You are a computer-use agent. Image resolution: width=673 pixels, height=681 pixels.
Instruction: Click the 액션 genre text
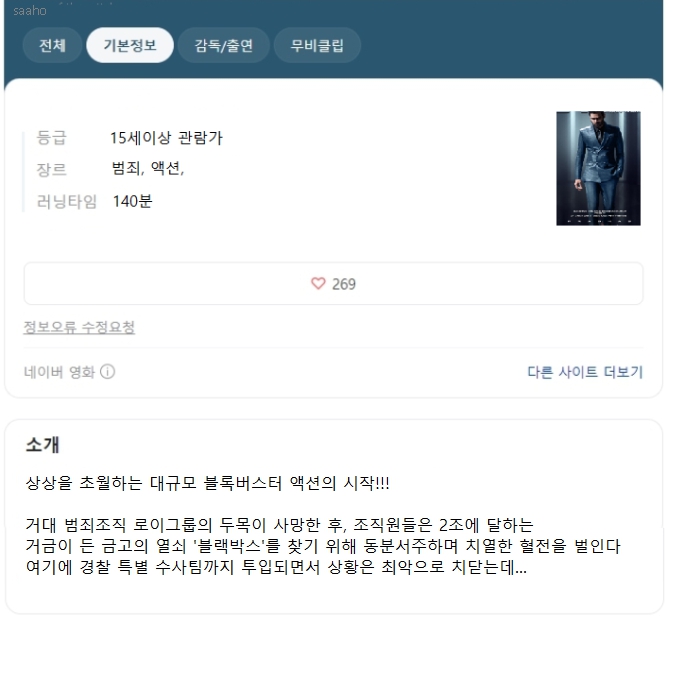pyautogui.click(x=165, y=168)
